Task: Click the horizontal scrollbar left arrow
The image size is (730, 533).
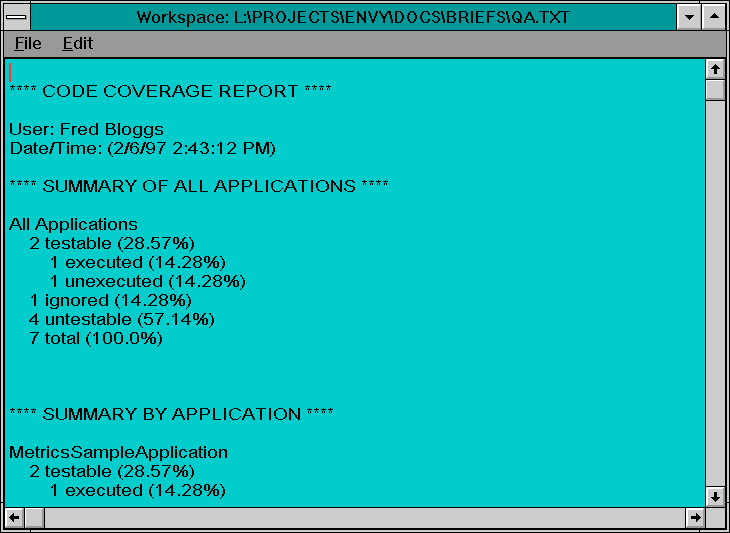Action: 14,517
